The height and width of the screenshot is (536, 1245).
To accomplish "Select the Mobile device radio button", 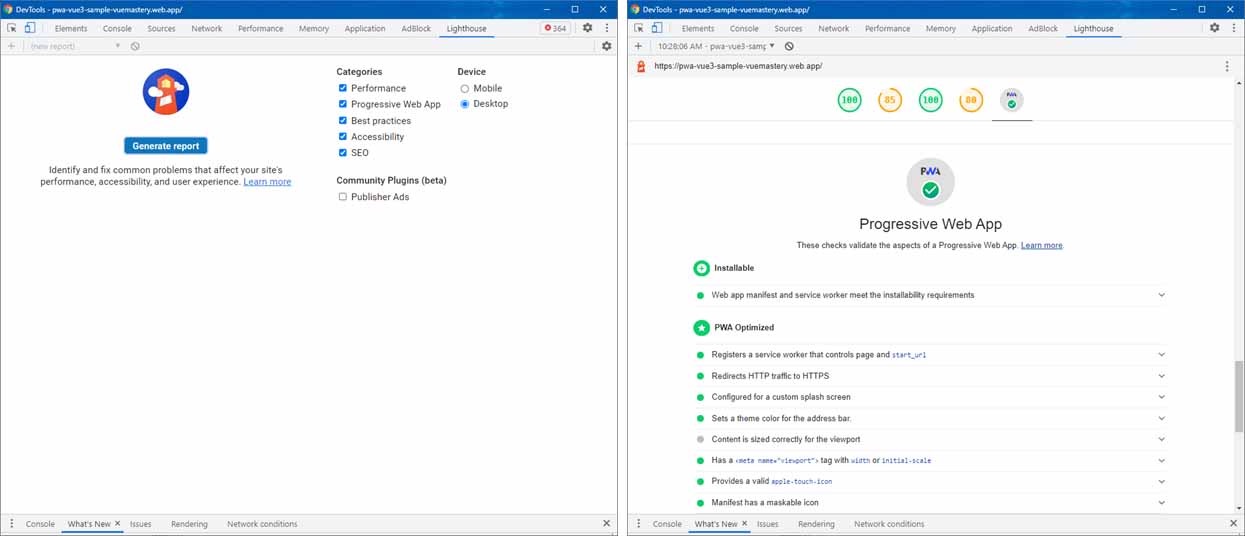I will [x=465, y=88].
